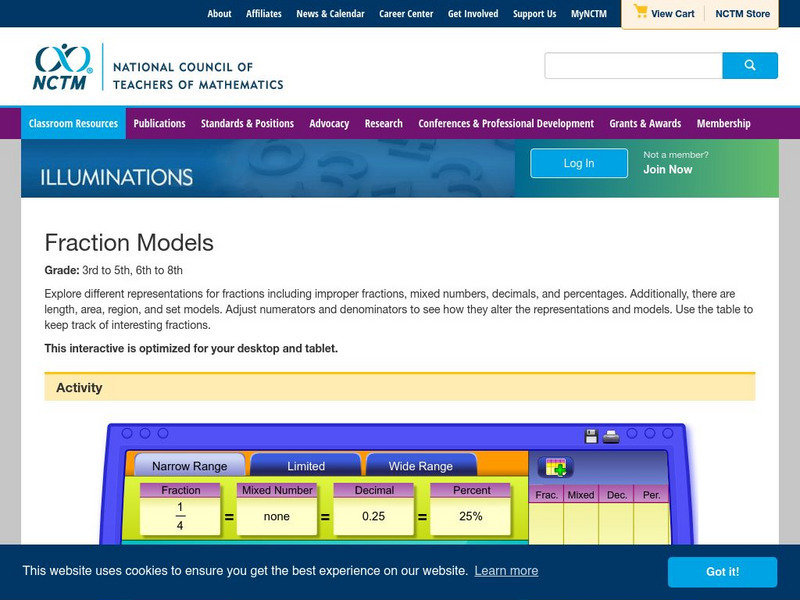Click the Mixed table column header
Image resolution: width=800 pixels, height=600 pixels.
pyautogui.click(x=581, y=494)
